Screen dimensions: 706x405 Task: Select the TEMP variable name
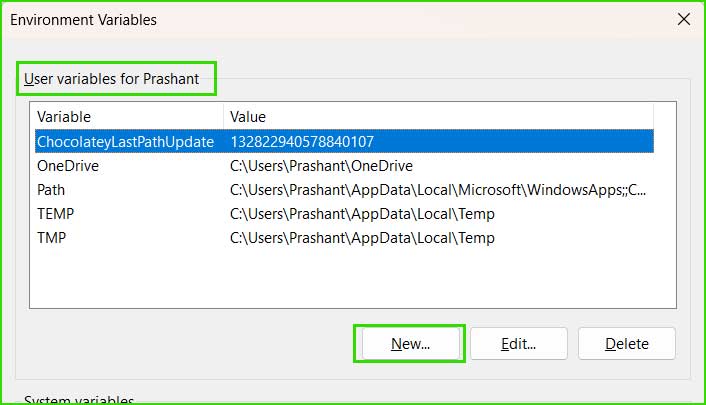tap(55, 214)
